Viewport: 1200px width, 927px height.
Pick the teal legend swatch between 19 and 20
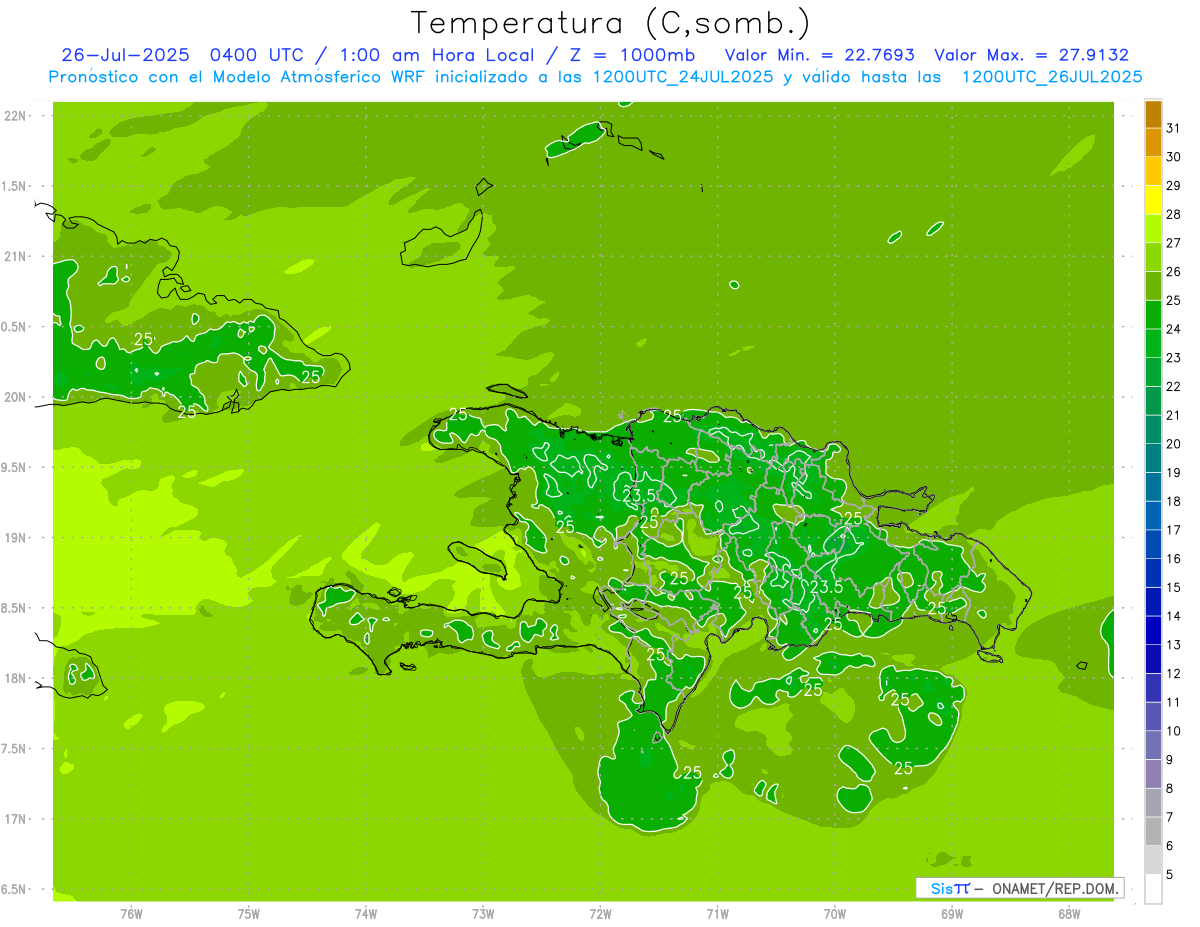[x=1153, y=458]
